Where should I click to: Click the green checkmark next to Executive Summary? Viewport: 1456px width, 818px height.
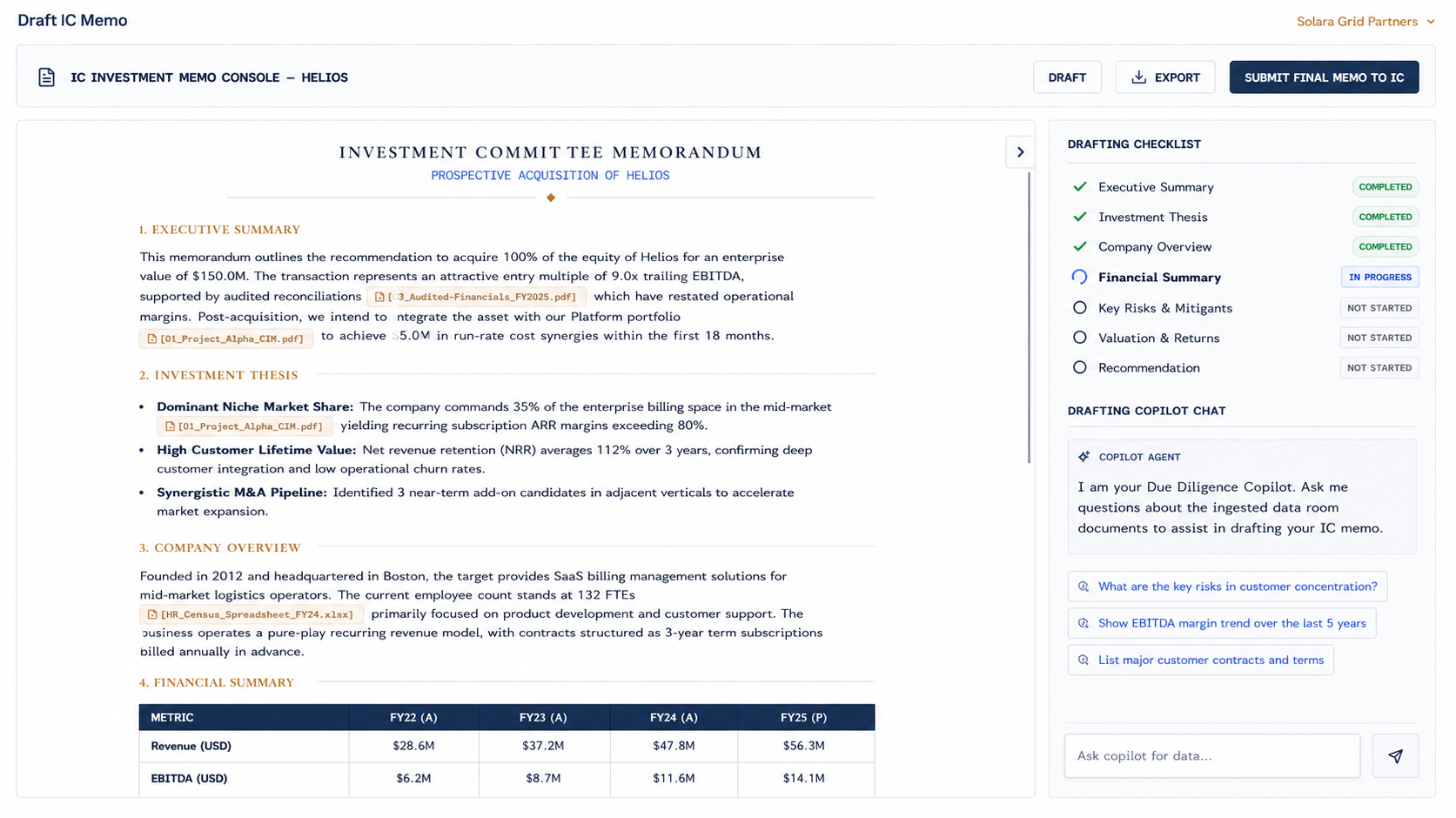click(1080, 186)
